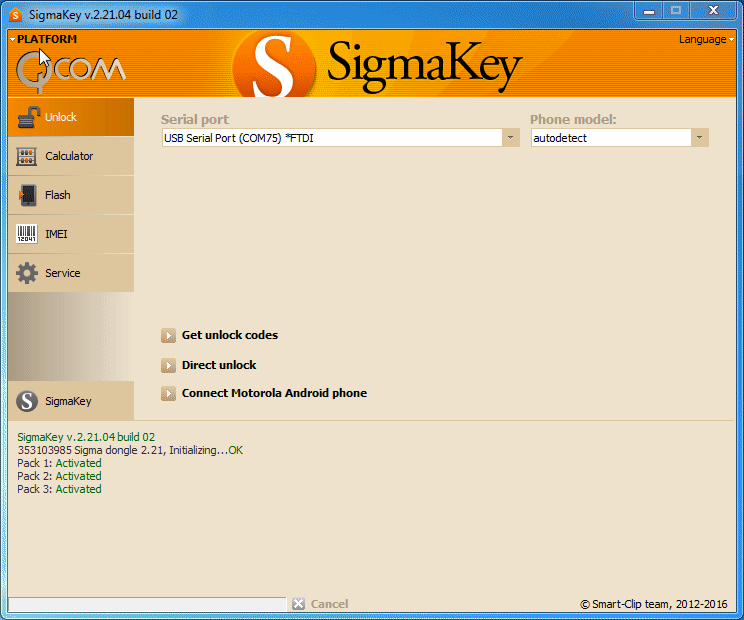
Task: Click the IMEI barcode icon
Action: pyautogui.click(x=27, y=234)
